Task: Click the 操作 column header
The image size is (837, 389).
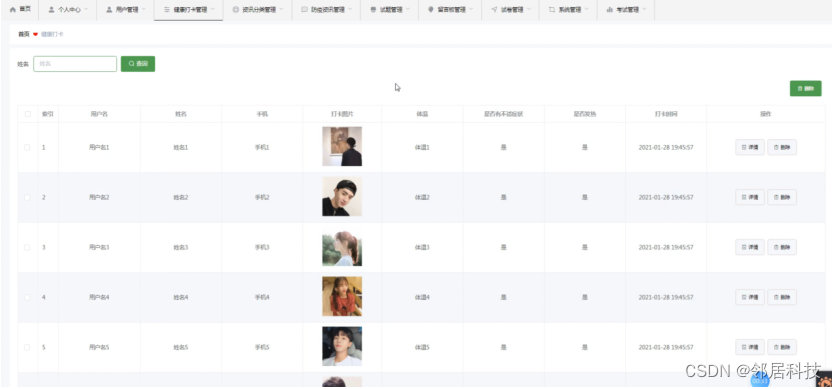Action: click(x=766, y=114)
